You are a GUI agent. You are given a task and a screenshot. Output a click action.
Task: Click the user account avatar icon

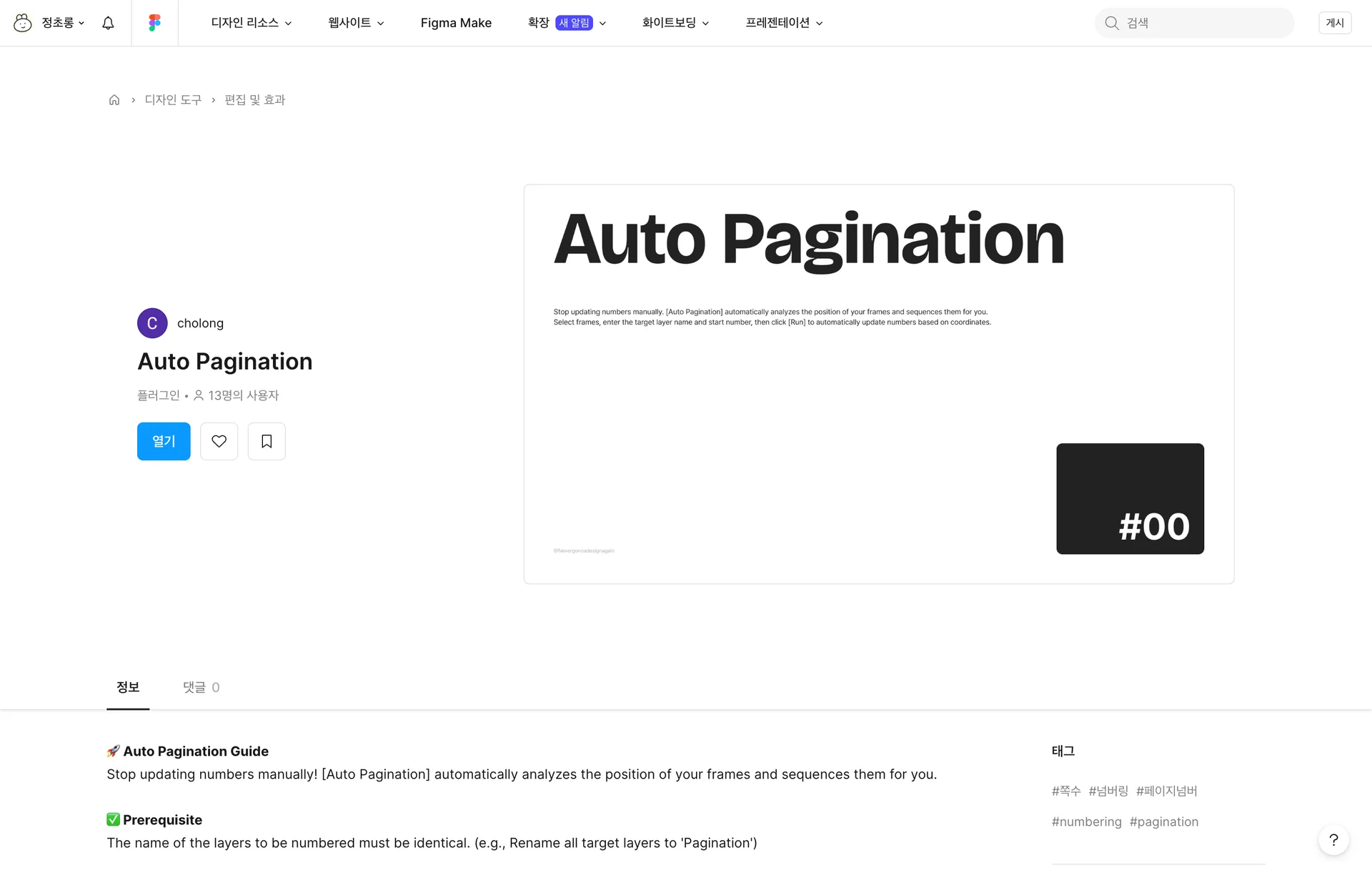point(23,23)
